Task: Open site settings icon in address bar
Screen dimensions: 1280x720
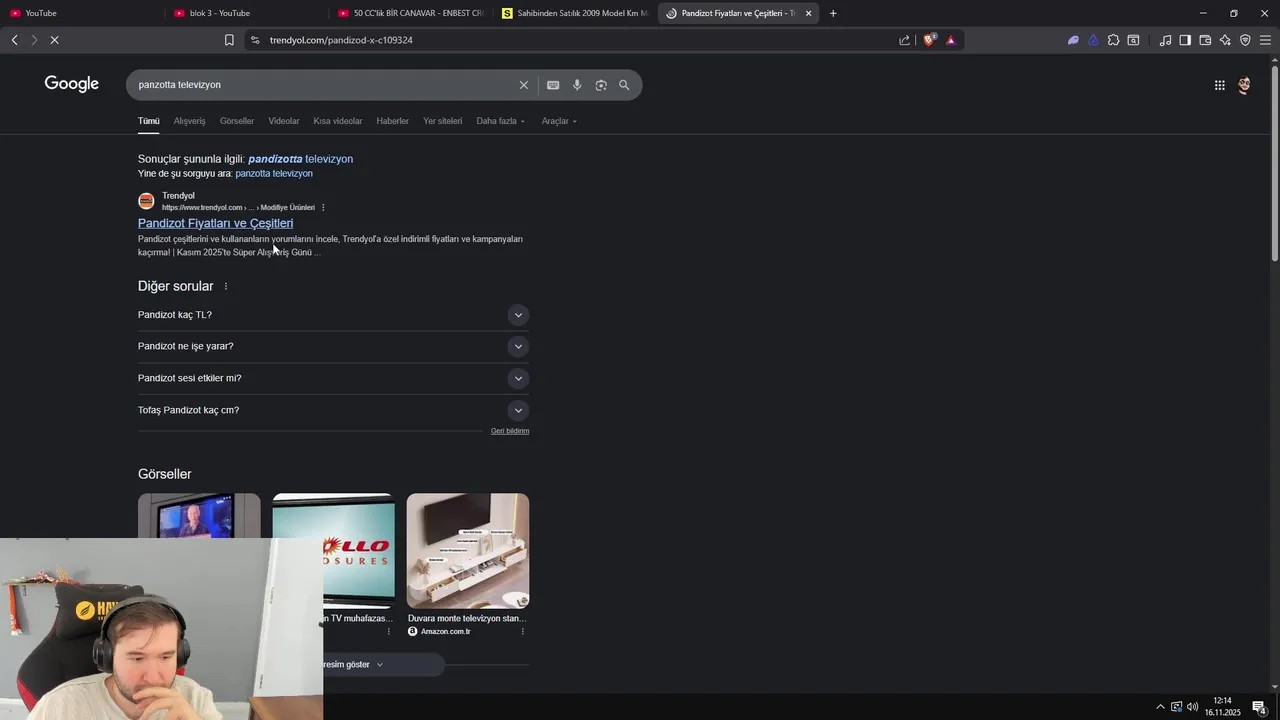Action: click(x=255, y=40)
